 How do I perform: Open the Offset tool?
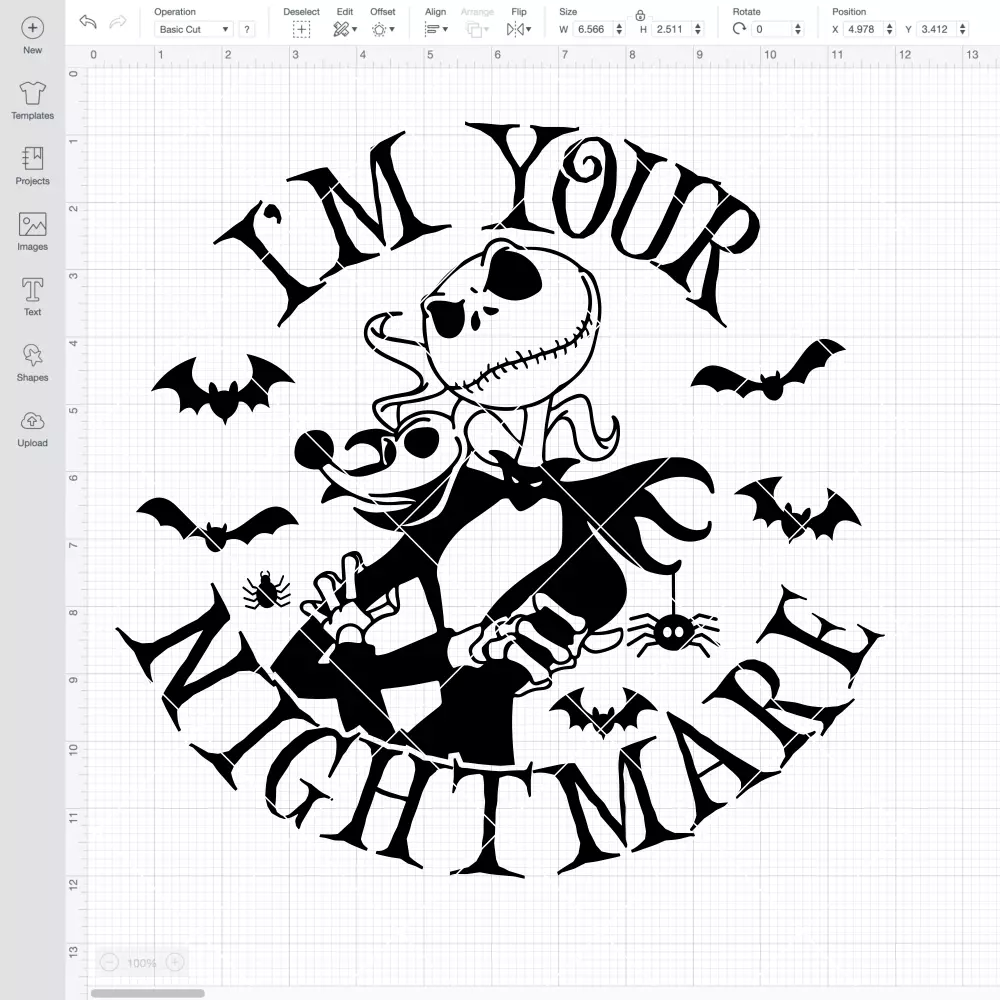[x=383, y=29]
